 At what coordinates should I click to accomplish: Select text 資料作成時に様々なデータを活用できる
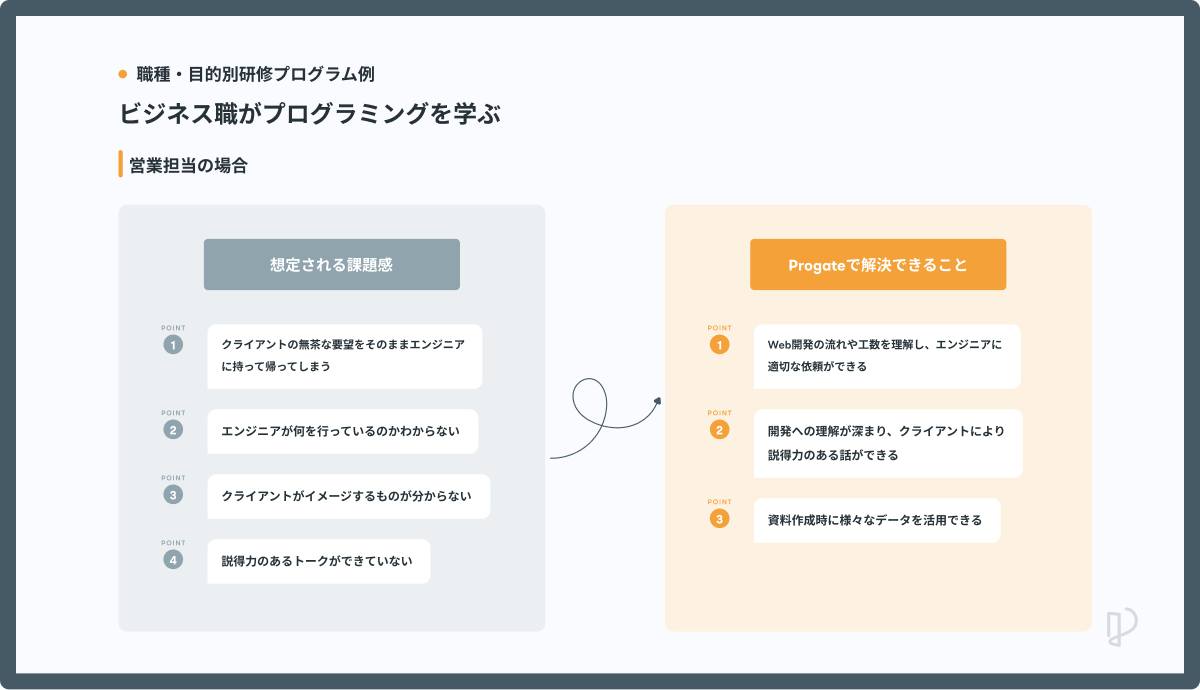pos(875,520)
